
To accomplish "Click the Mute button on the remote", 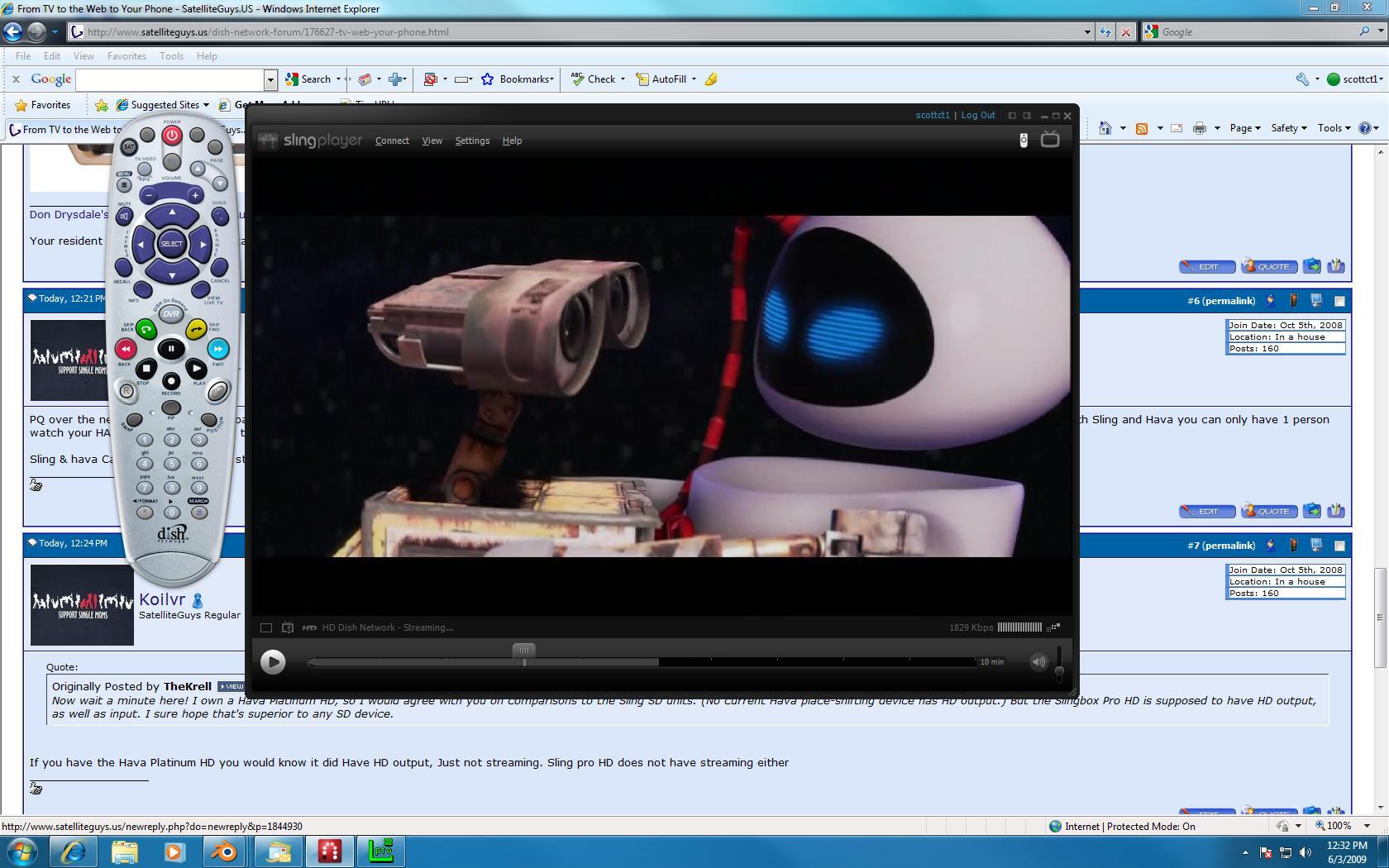I will (123, 217).
